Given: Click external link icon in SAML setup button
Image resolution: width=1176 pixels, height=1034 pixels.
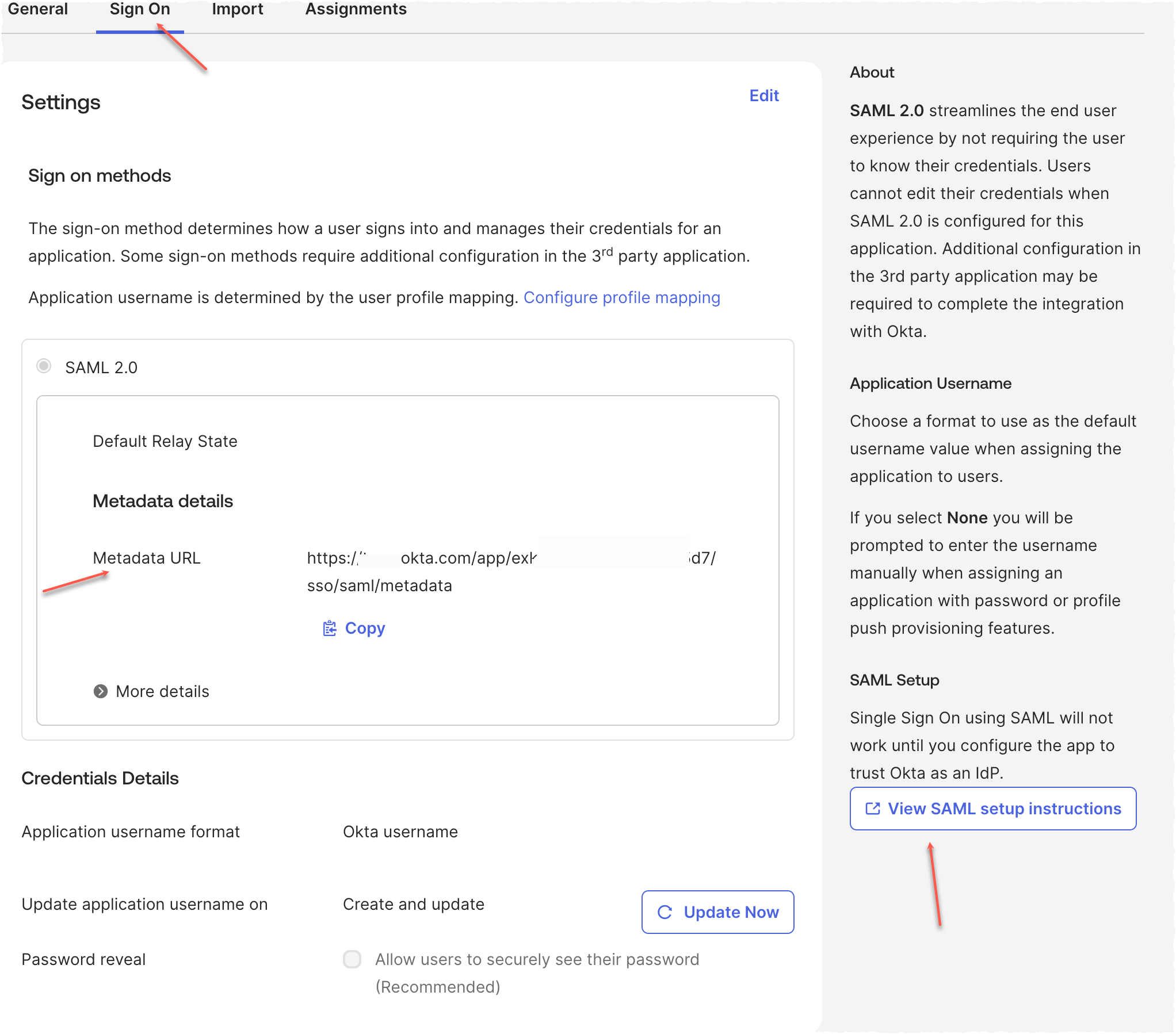Looking at the screenshot, I should click(873, 809).
